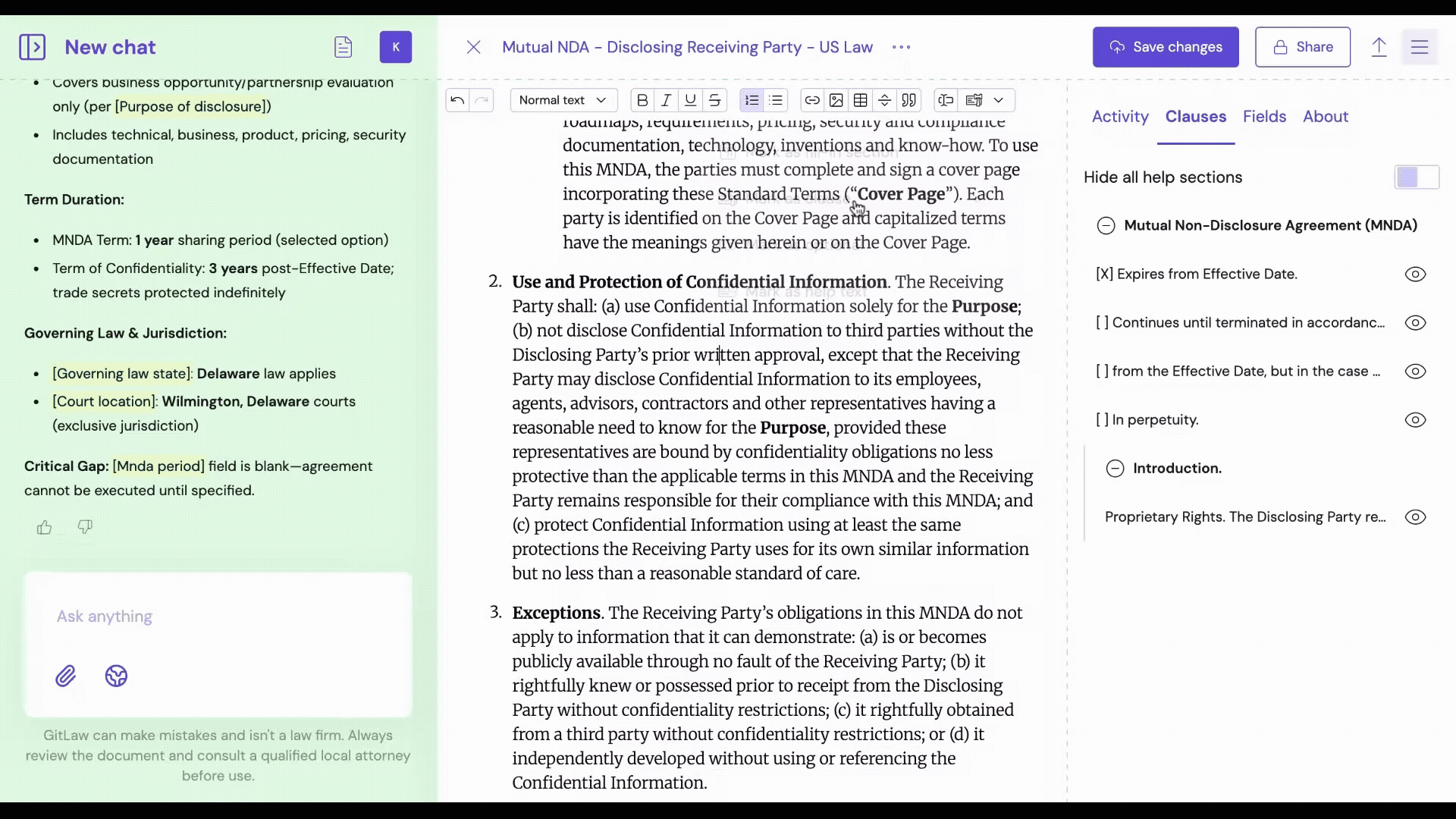Viewport: 1456px width, 819px height.
Task: Click the attachment paperclip icon
Action: click(66, 676)
